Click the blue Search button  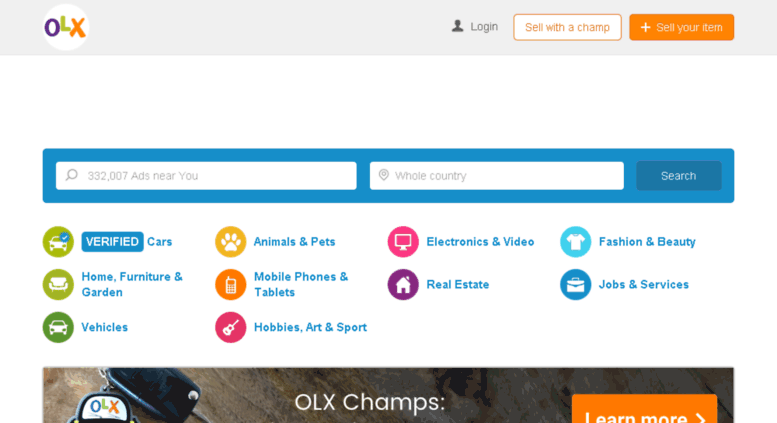click(x=678, y=176)
